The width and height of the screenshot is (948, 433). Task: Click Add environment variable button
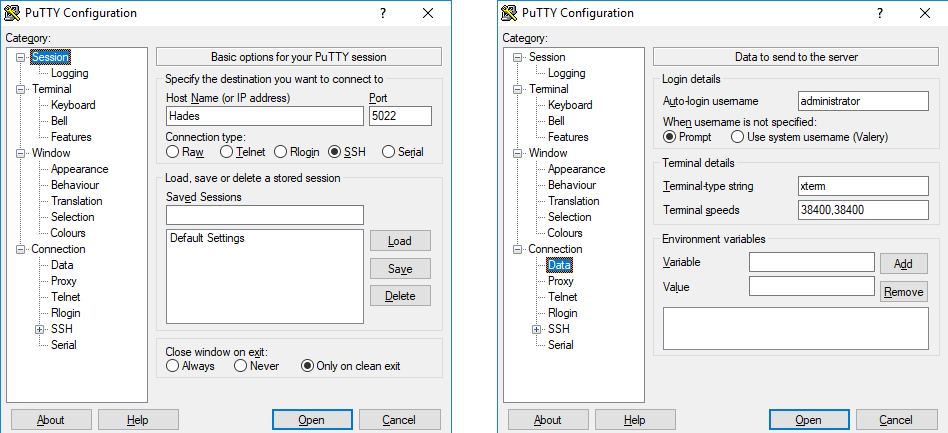(x=904, y=264)
